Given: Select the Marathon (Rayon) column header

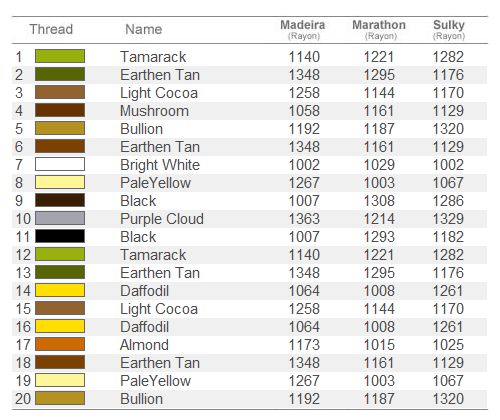Looking at the screenshot, I should [379, 30].
